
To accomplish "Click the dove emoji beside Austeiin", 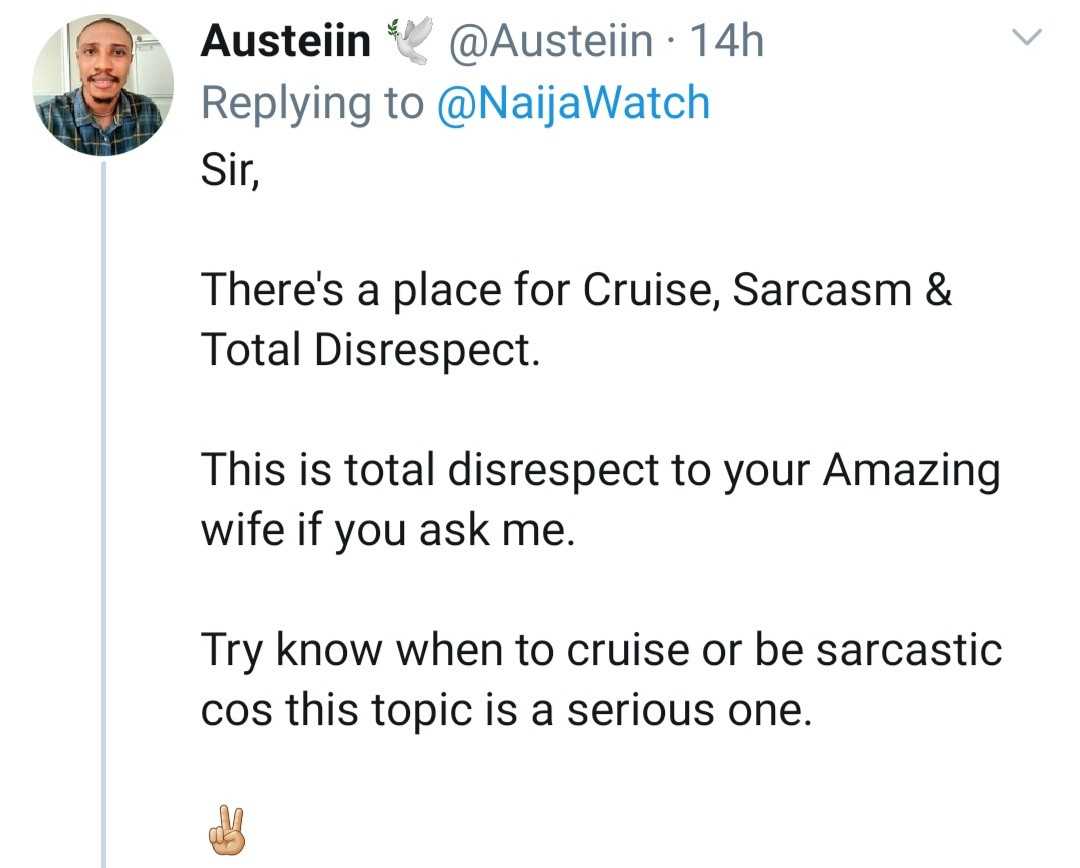I will [408, 43].
